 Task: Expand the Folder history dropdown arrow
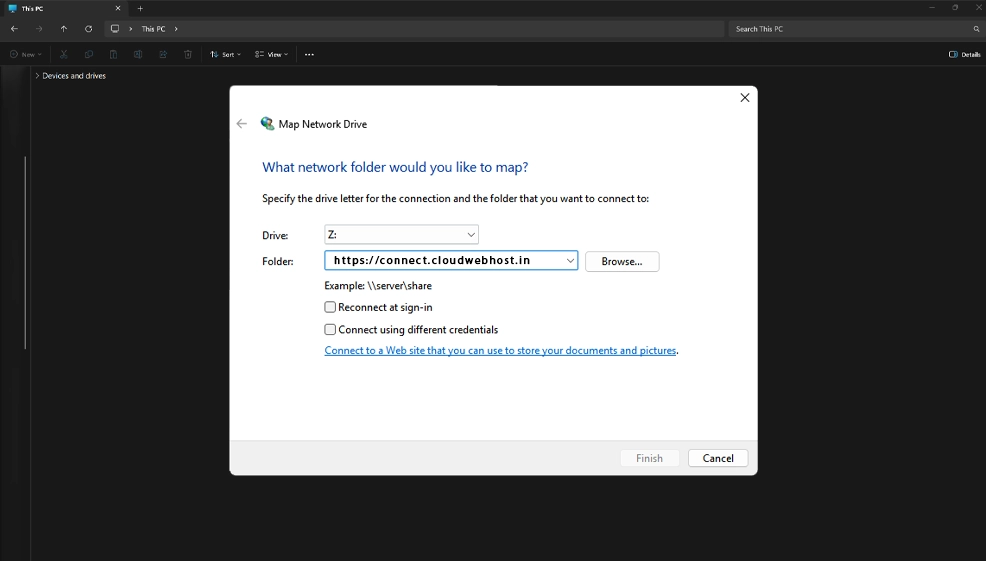point(570,260)
